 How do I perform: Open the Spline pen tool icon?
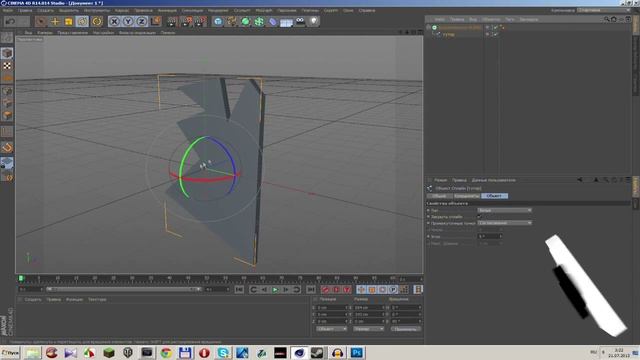click(x=232, y=21)
